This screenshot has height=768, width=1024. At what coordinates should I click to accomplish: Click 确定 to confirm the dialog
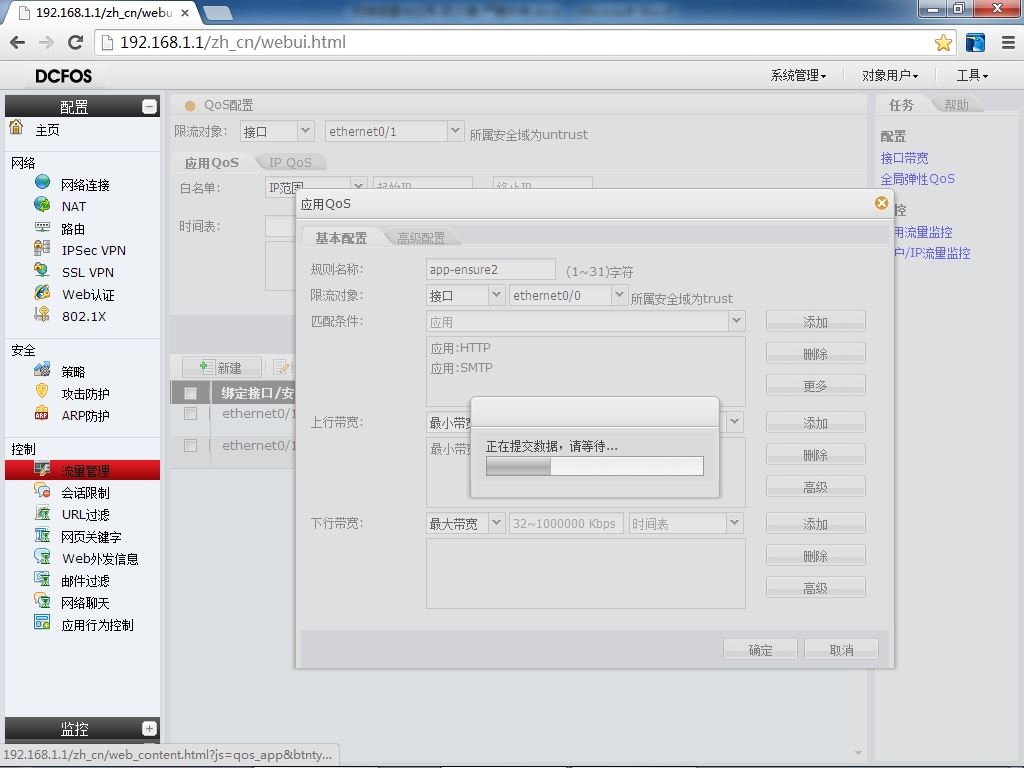click(760, 650)
